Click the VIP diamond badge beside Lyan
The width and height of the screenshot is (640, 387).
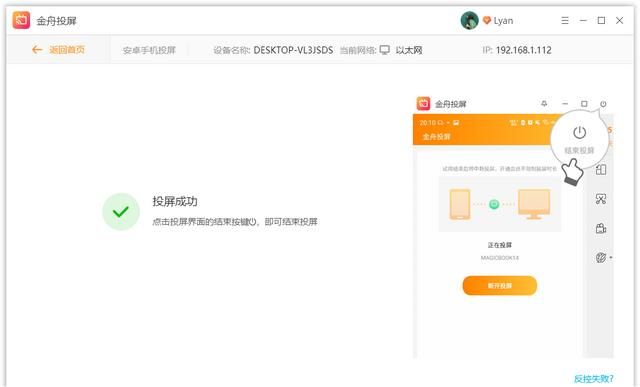tap(487, 20)
